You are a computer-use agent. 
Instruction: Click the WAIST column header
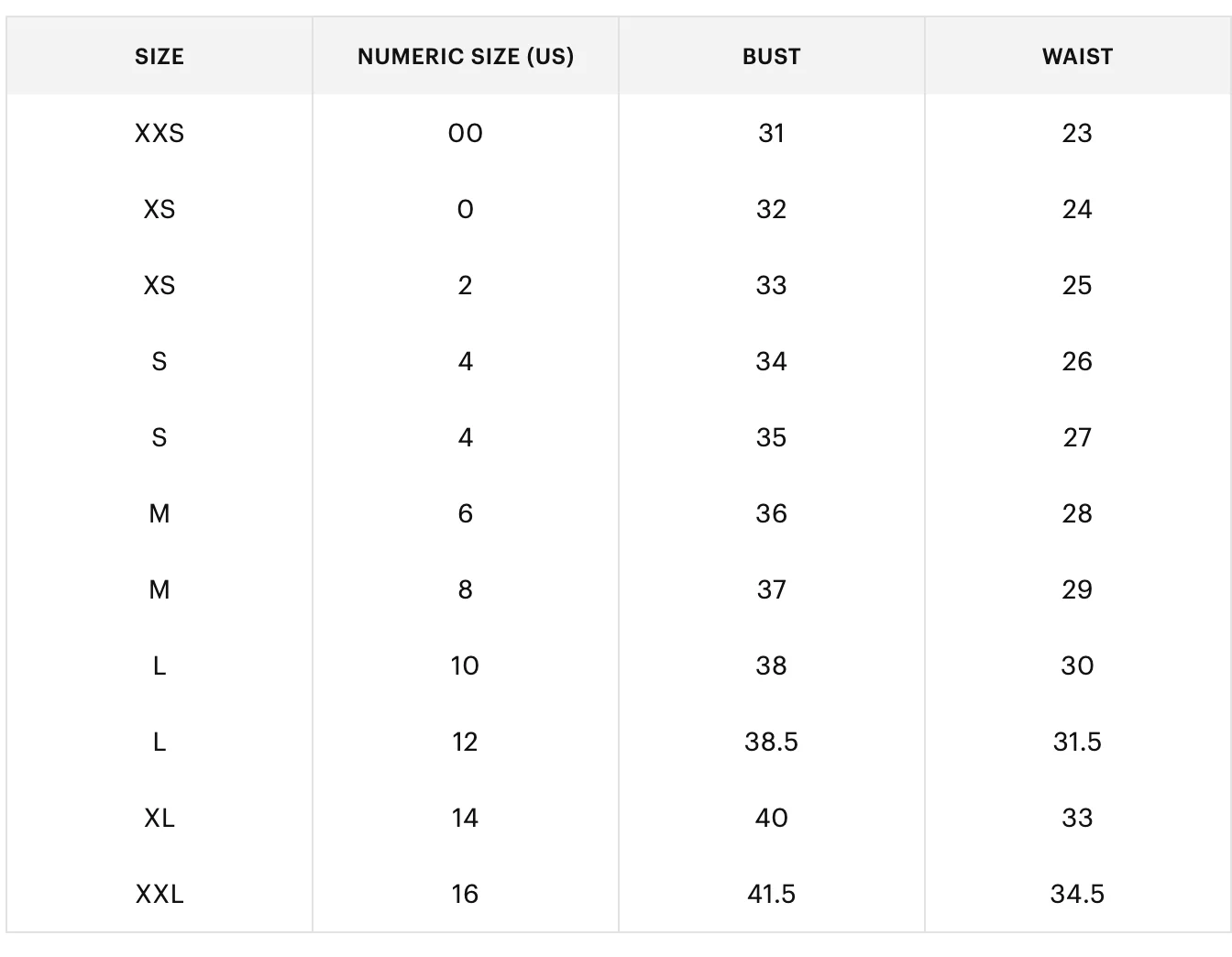tap(1078, 57)
